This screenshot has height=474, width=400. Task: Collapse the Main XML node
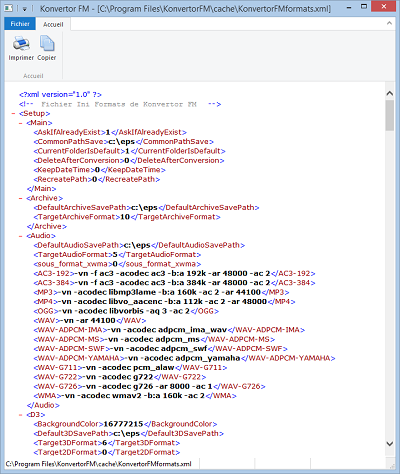click(21, 123)
